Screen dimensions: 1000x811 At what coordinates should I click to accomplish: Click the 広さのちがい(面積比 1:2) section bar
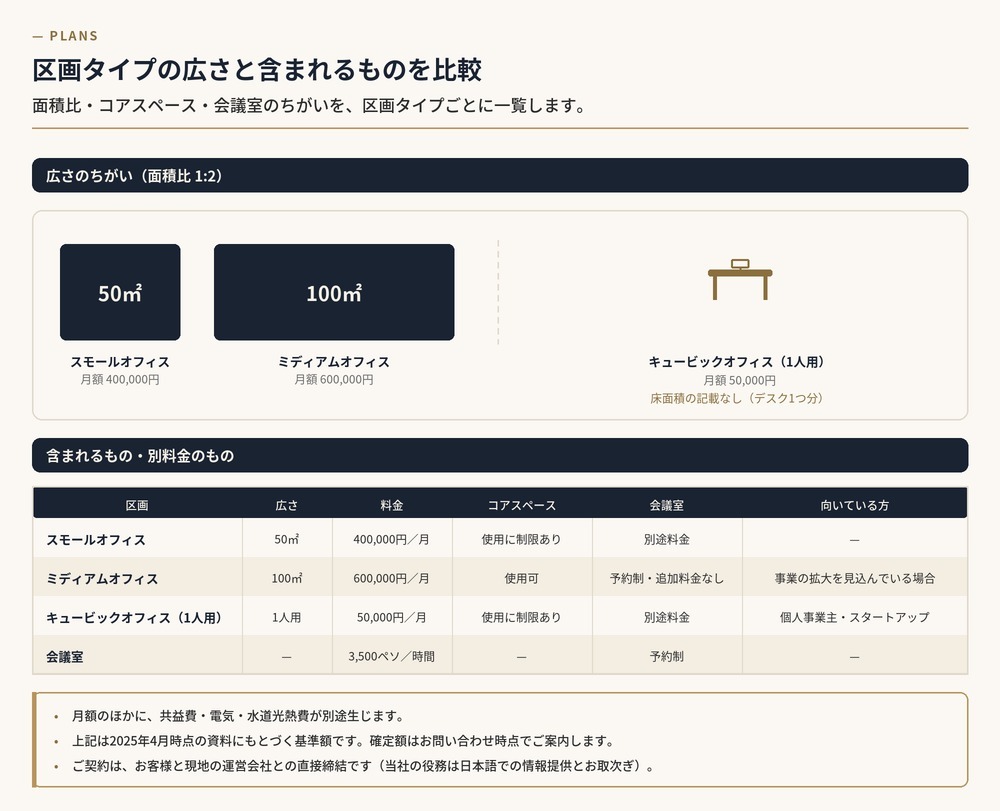[x=500, y=175]
